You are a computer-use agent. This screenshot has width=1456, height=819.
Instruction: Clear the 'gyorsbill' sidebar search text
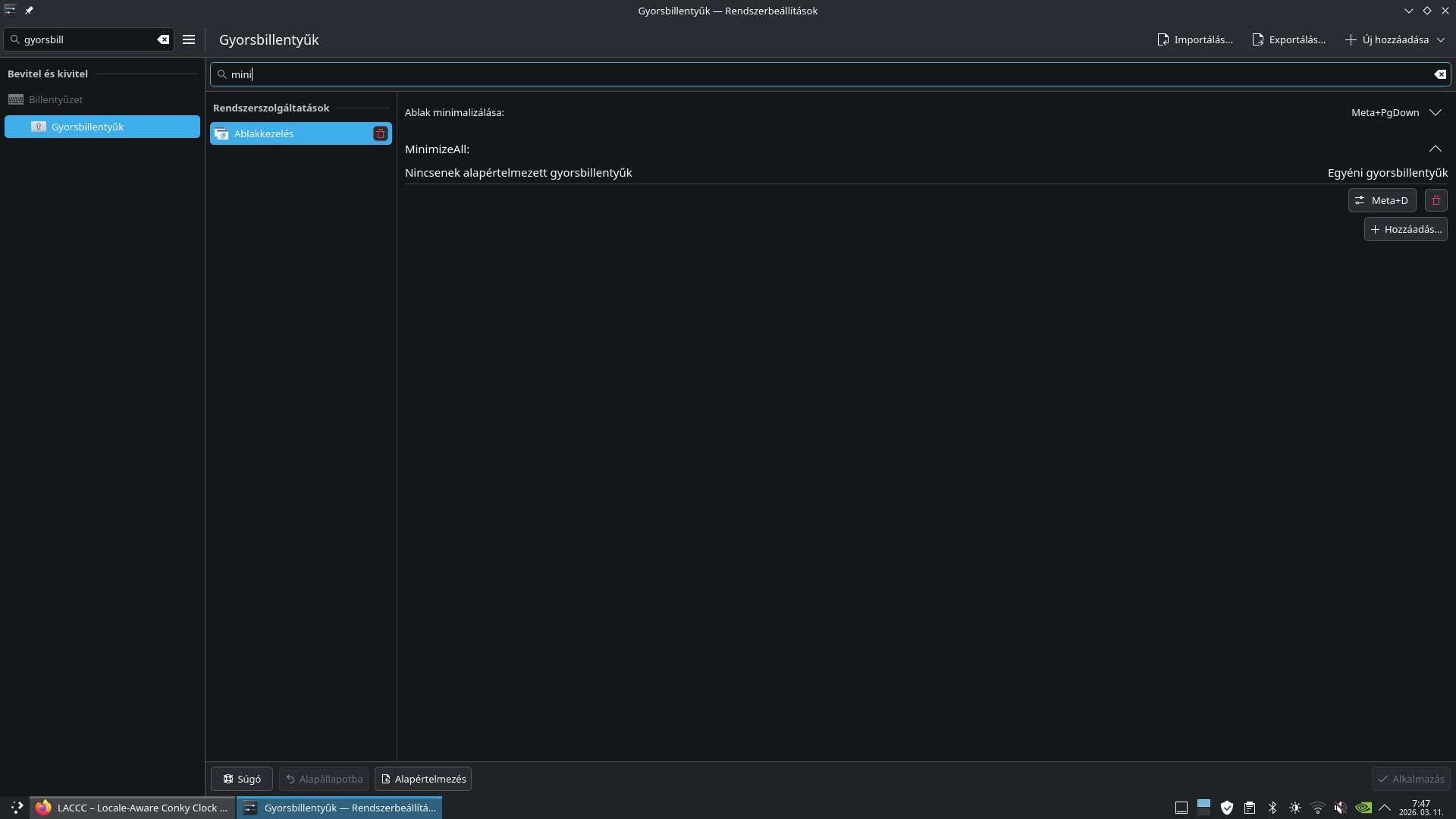pyautogui.click(x=163, y=39)
